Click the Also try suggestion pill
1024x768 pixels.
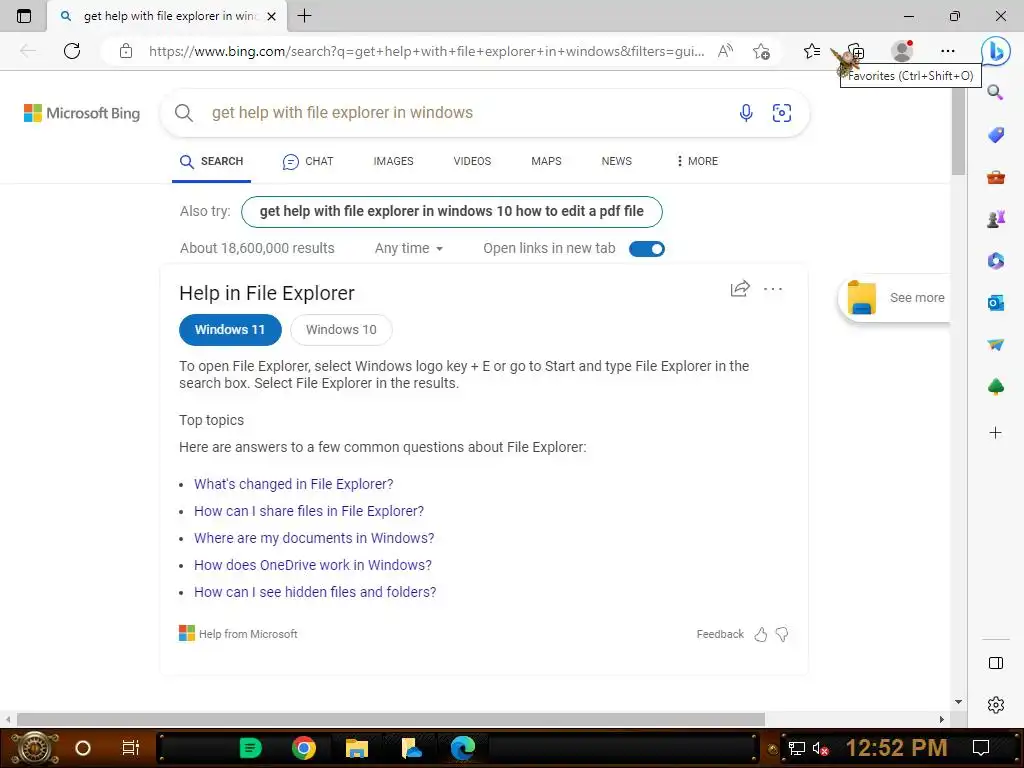click(451, 212)
